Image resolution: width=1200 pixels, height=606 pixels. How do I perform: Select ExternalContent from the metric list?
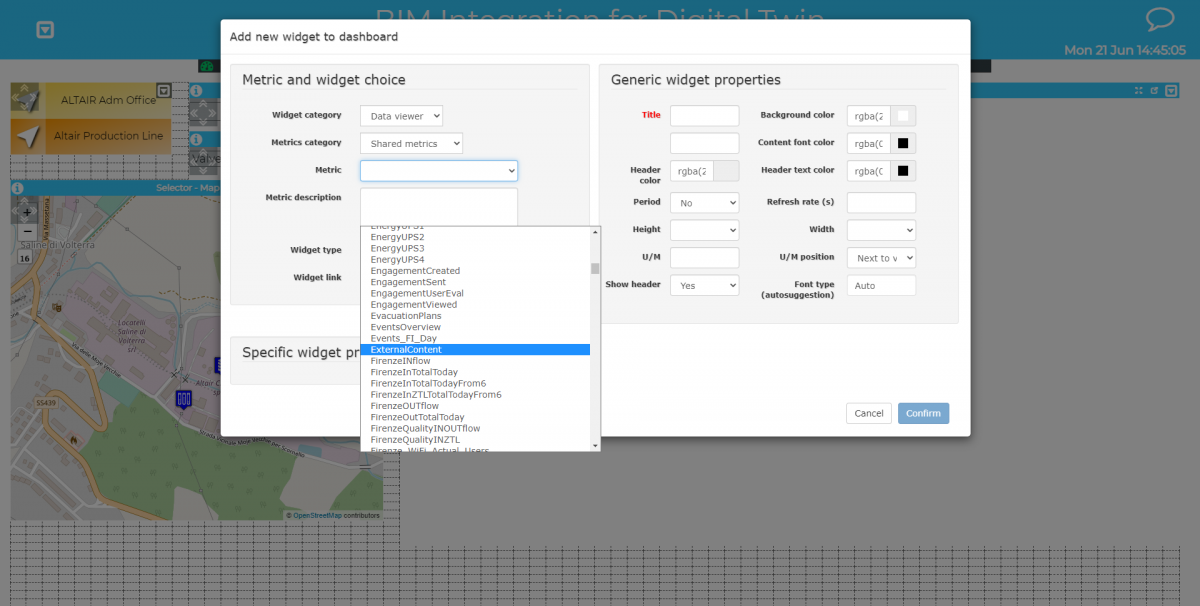[x=406, y=350]
